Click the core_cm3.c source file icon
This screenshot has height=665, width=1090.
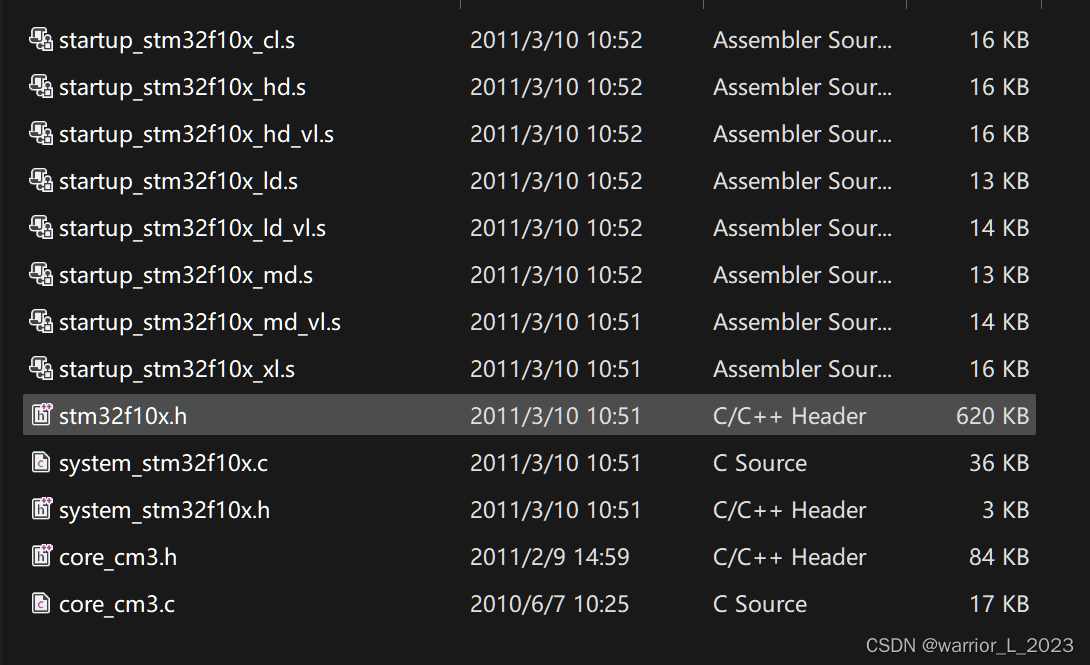click(41, 603)
